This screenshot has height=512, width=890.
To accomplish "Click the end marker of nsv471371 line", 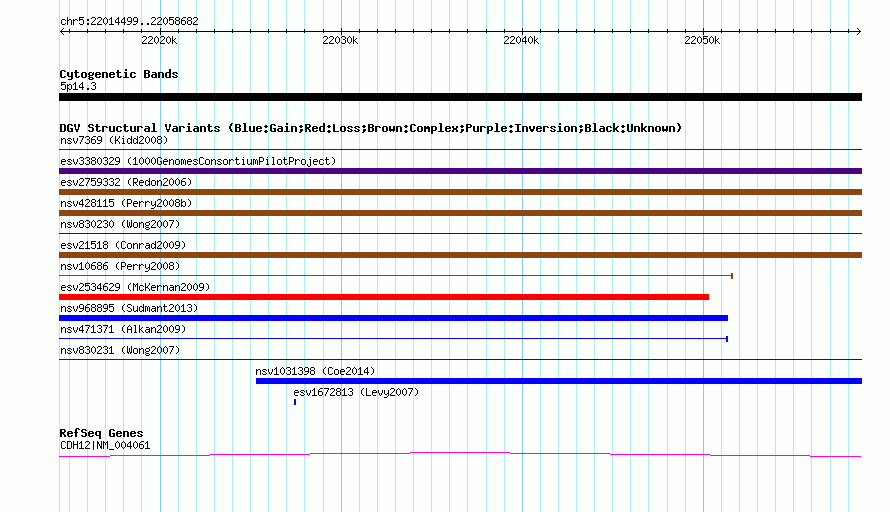I will (x=727, y=339).
